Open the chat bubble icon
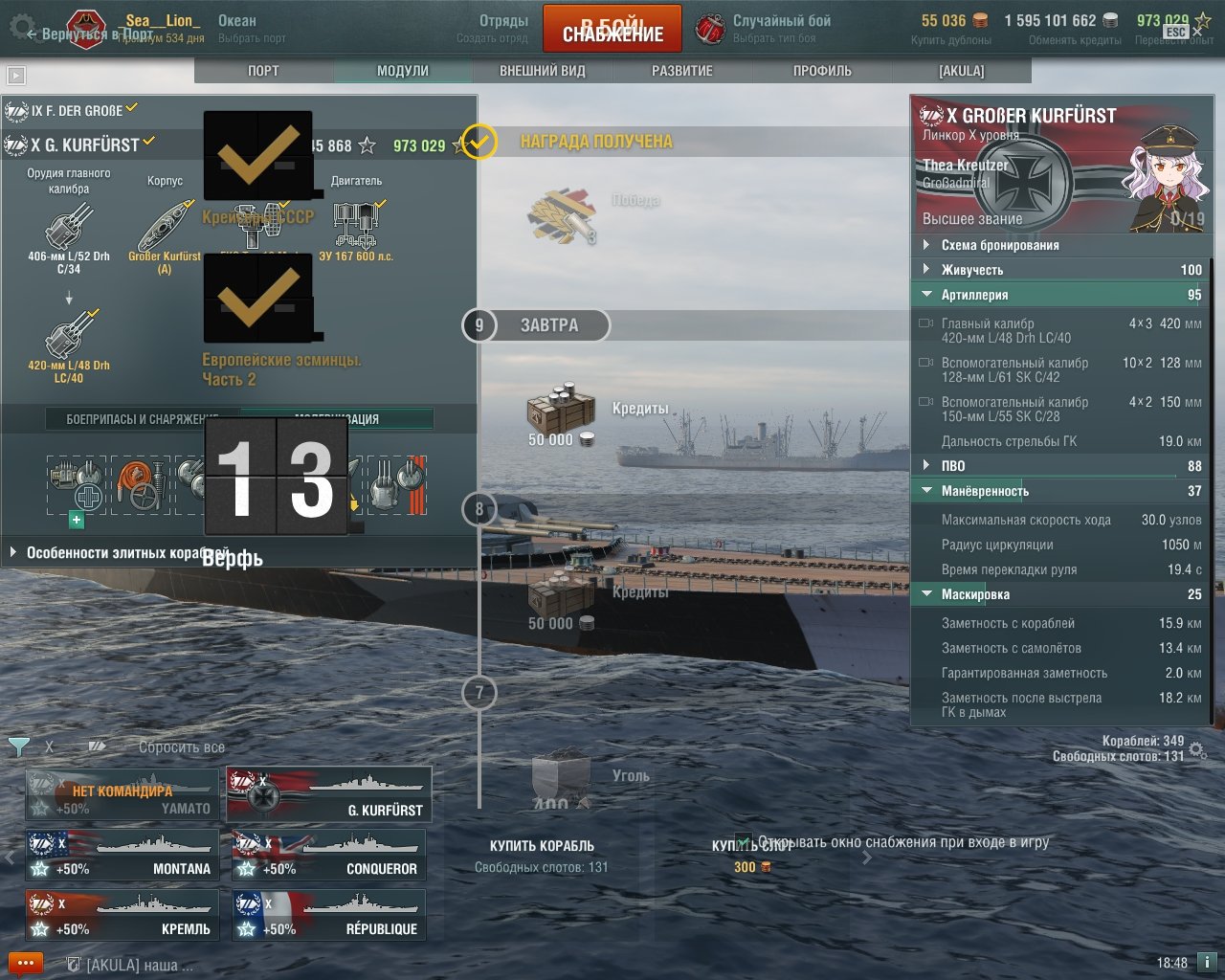This screenshot has height=980, width=1225. [x=26, y=963]
